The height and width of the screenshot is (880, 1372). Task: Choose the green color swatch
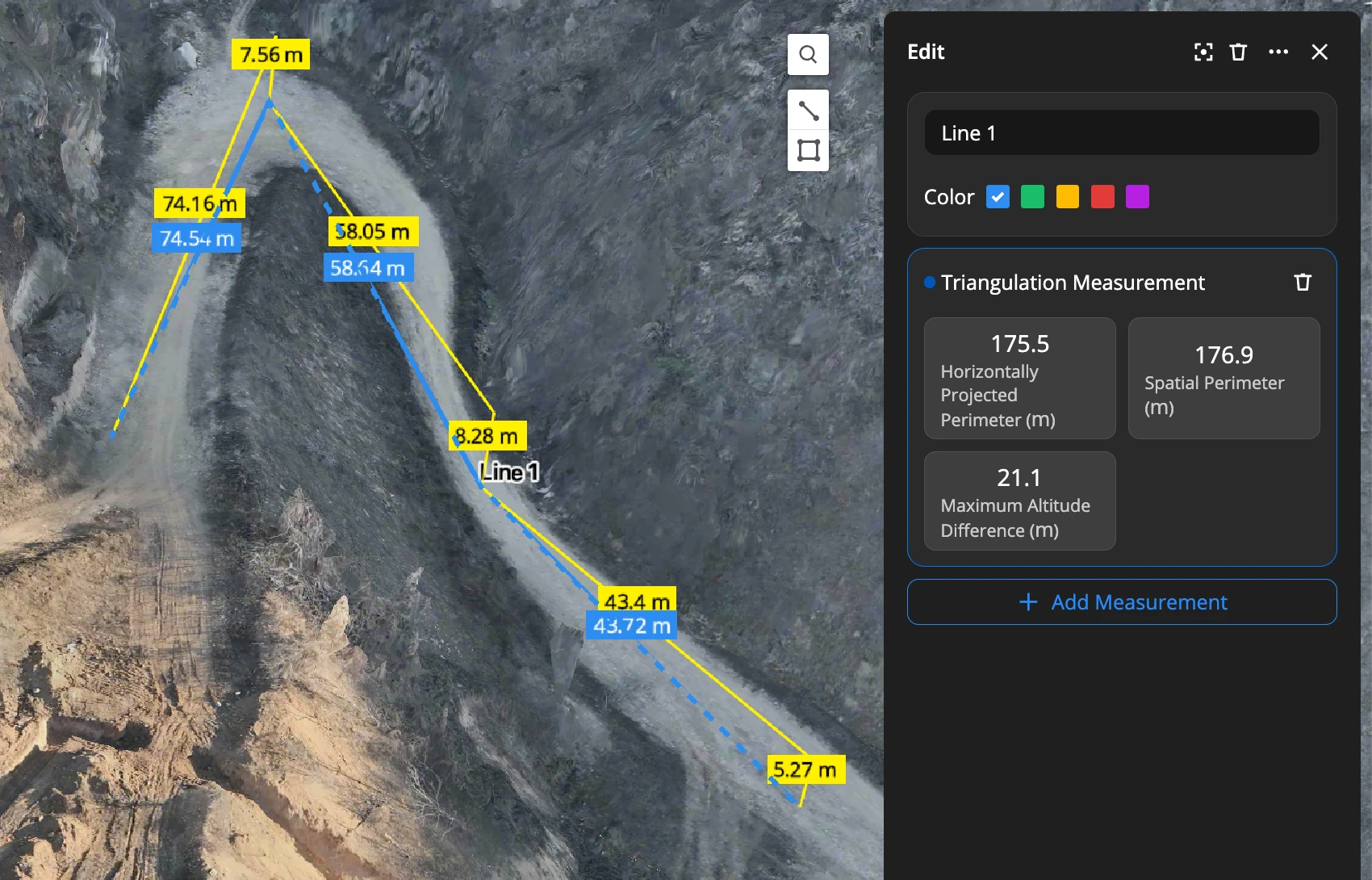[x=1032, y=197]
